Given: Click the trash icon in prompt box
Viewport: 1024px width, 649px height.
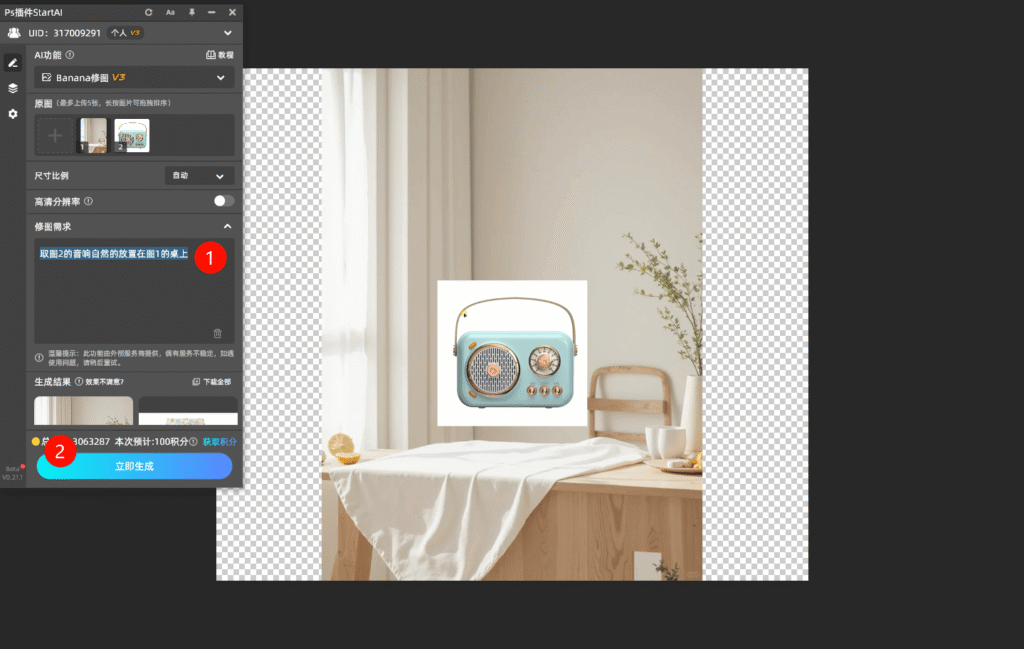Looking at the screenshot, I should click(x=217, y=333).
